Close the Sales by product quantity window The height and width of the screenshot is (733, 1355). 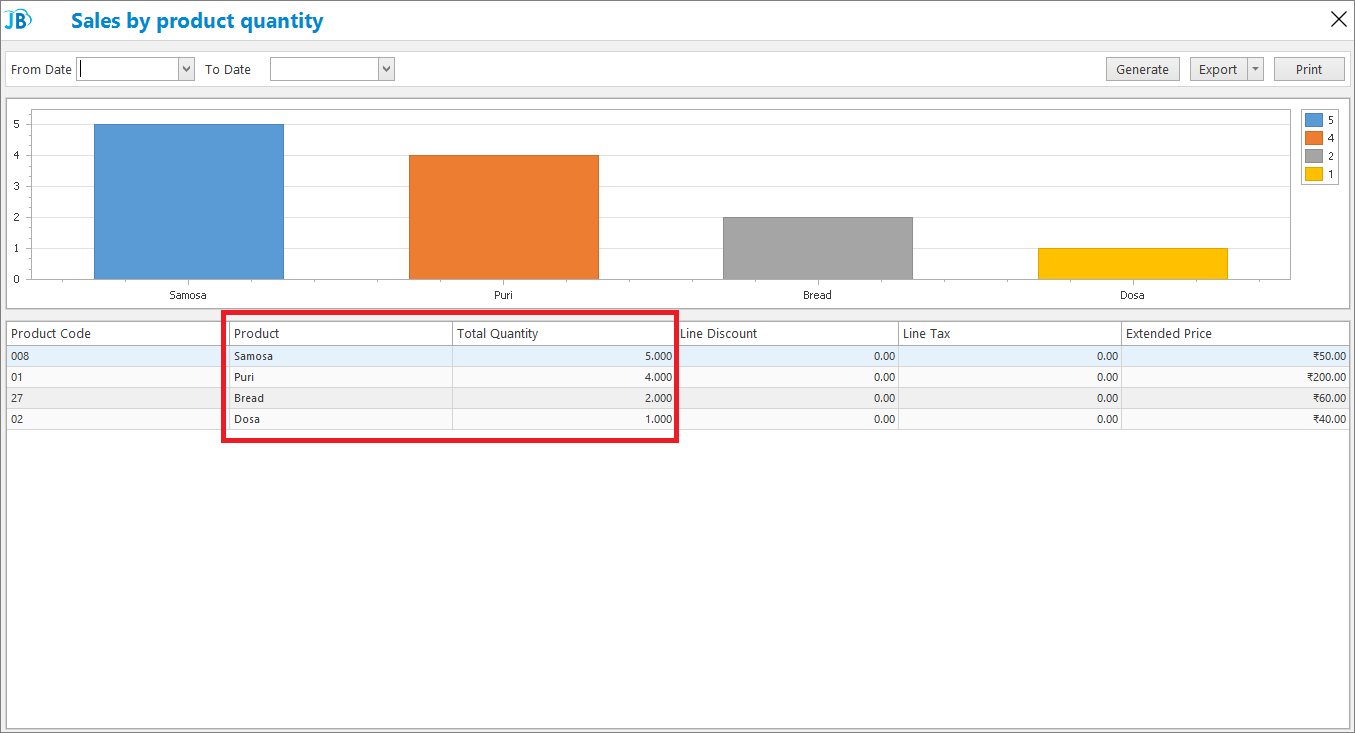click(1338, 19)
